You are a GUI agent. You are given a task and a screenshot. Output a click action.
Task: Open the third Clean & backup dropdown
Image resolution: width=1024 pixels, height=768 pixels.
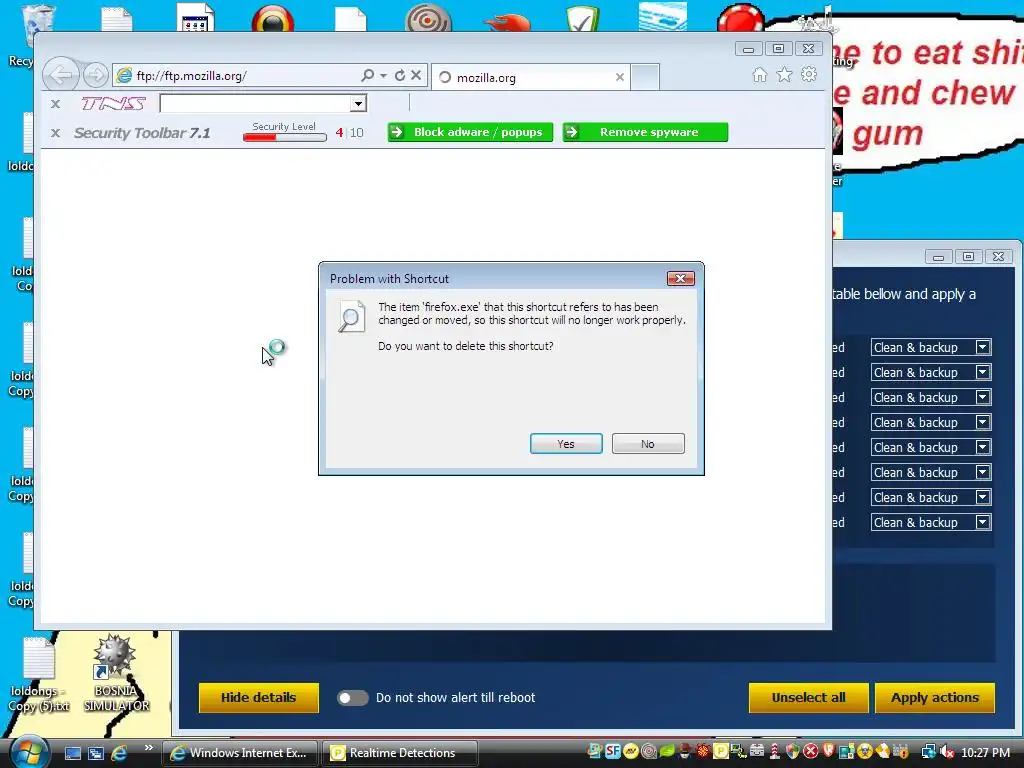(983, 397)
